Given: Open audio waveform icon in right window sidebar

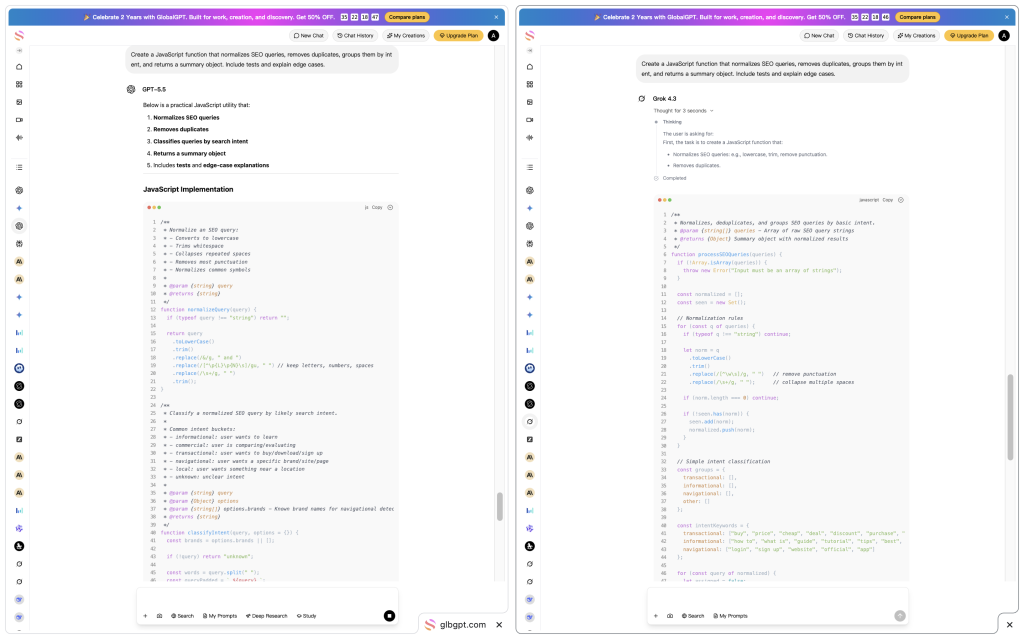Looking at the screenshot, I should coord(530,137).
